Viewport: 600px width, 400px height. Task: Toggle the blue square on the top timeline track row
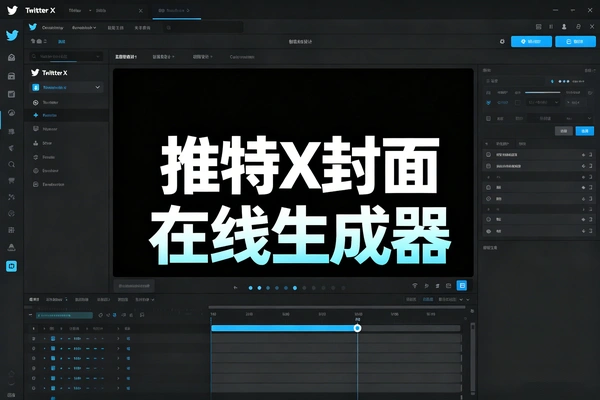tap(53, 338)
